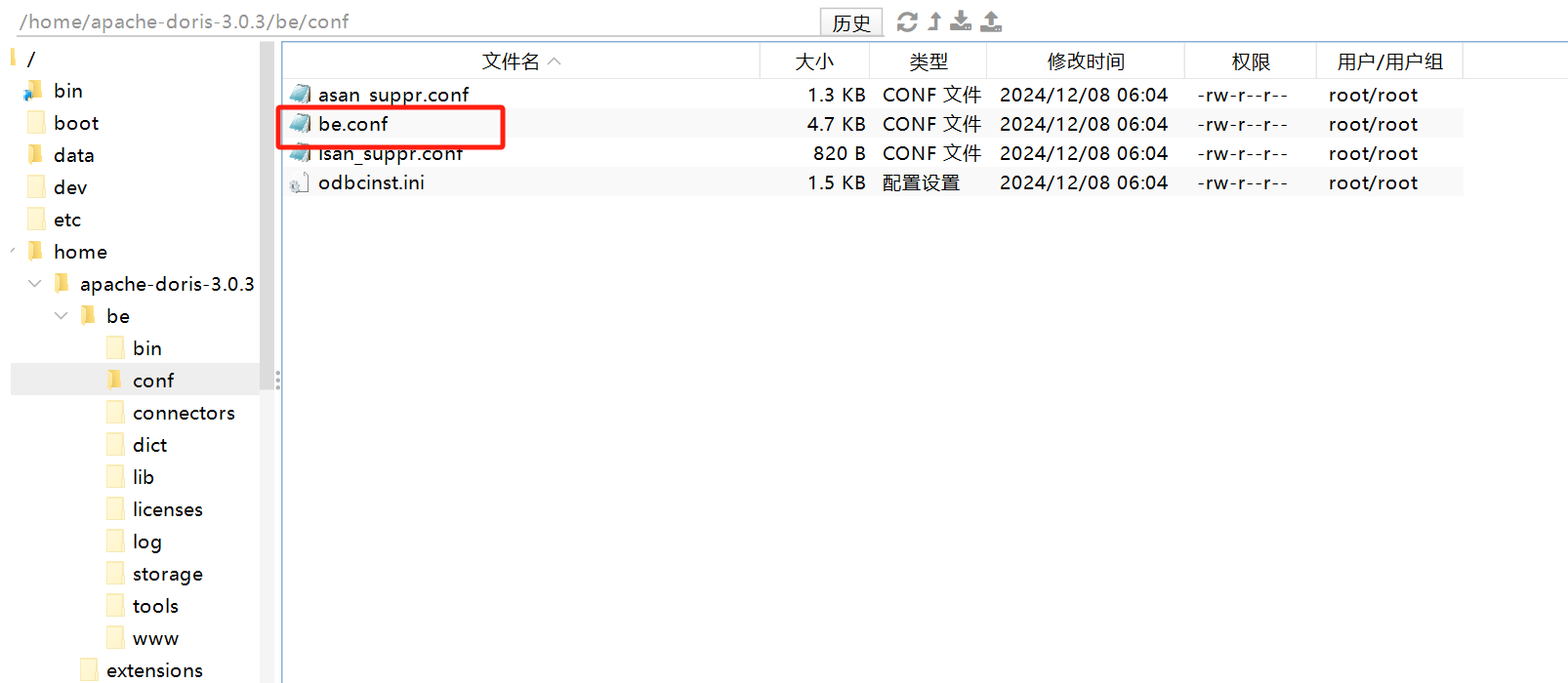This screenshot has width=1568, height=683.
Task: Click the refresh directory icon
Action: (907, 21)
